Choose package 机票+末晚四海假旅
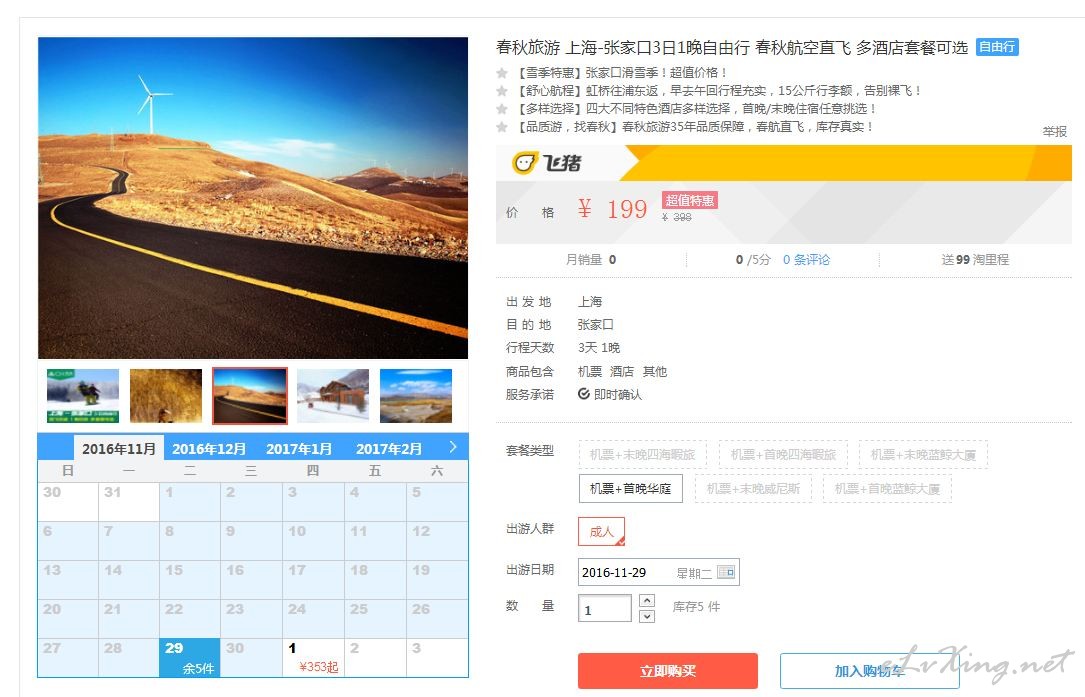This screenshot has width=1085, height=697. click(642, 455)
